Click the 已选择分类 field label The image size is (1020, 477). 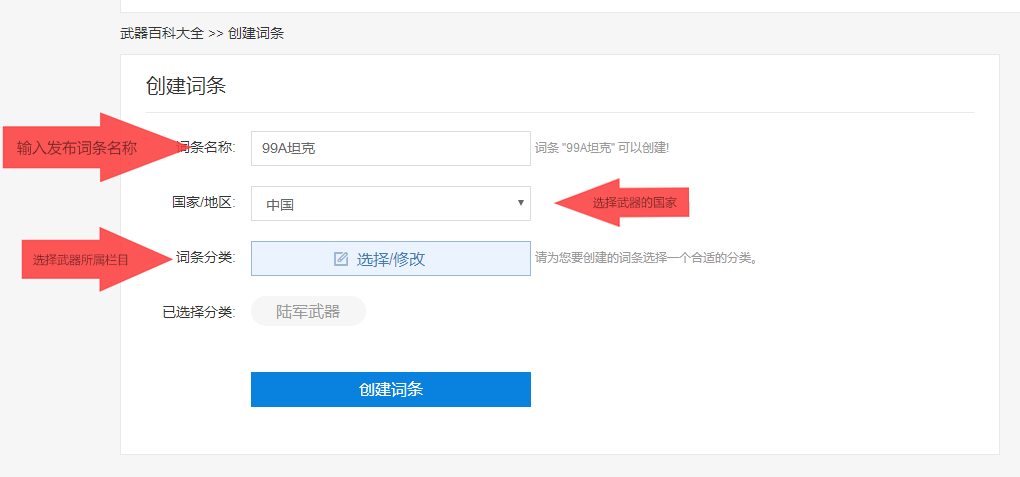click(x=198, y=312)
